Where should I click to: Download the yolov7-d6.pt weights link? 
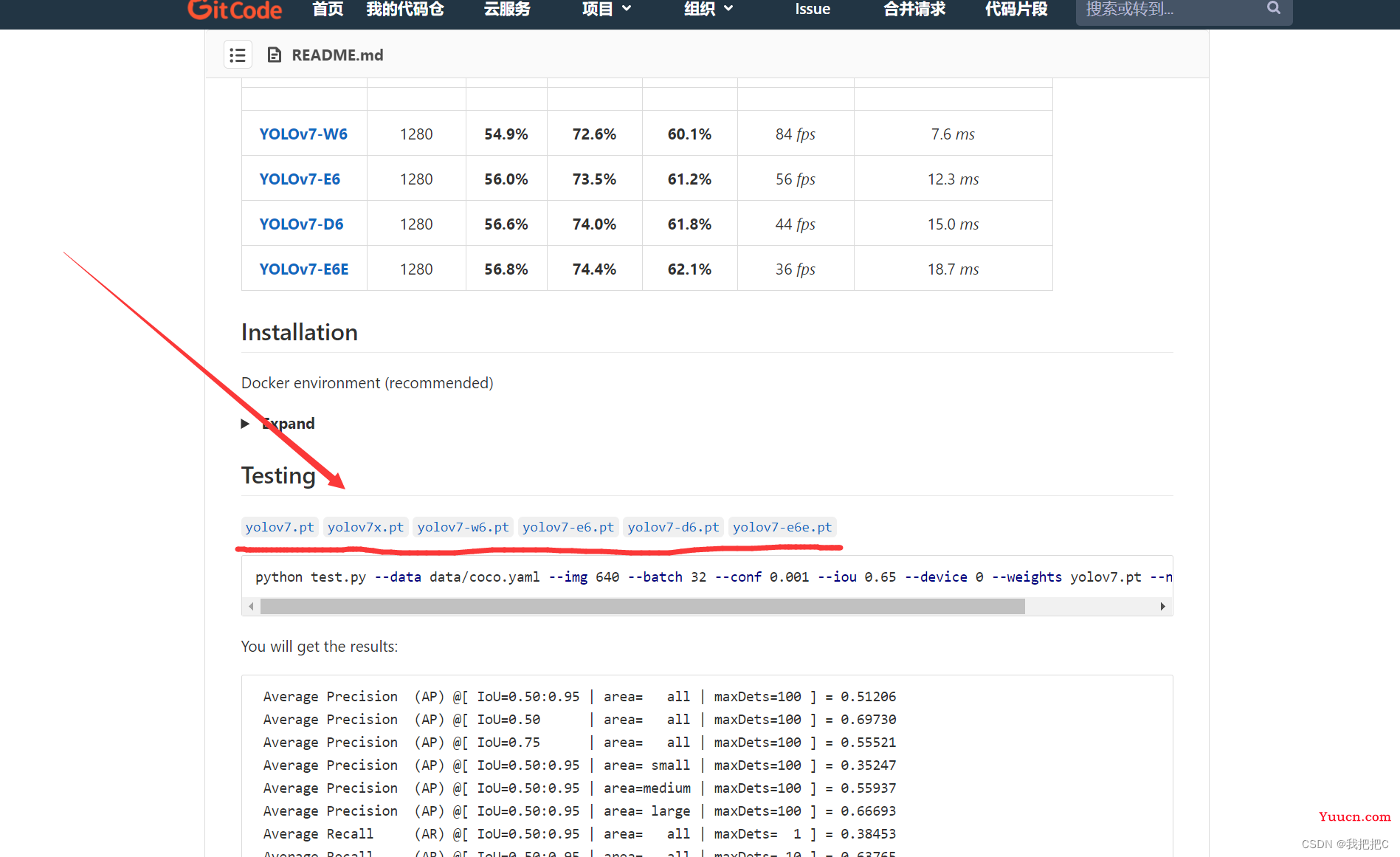coord(673,527)
